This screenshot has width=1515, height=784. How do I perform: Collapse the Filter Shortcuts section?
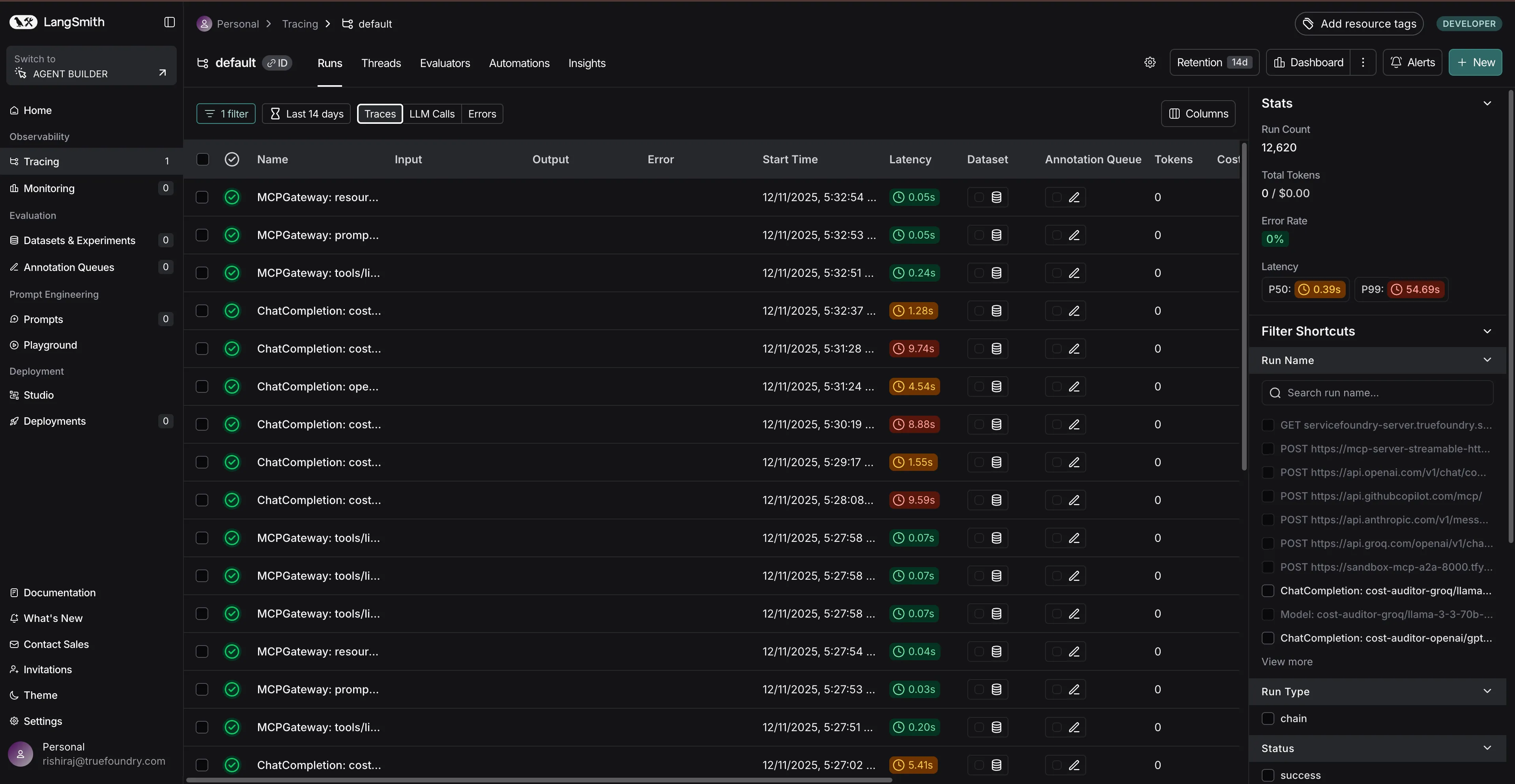click(x=1487, y=332)
